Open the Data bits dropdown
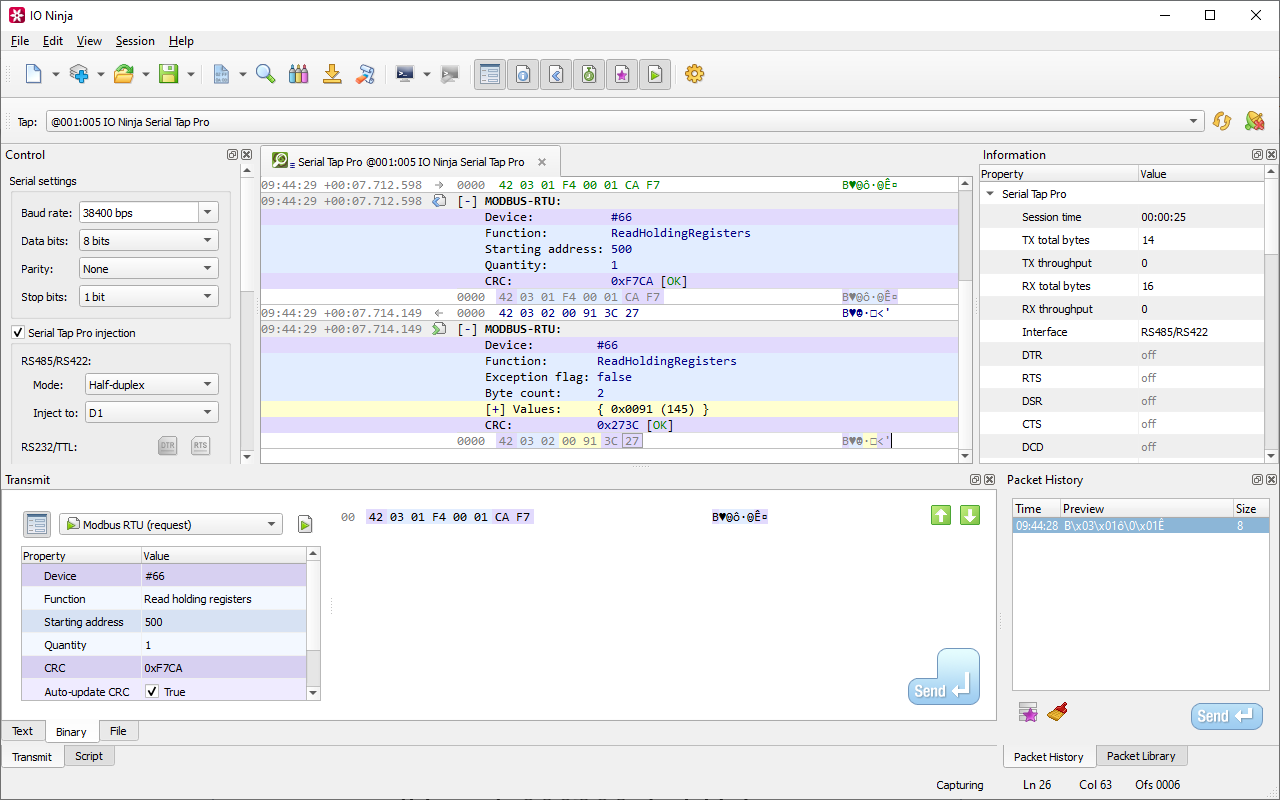 point(148,240)
